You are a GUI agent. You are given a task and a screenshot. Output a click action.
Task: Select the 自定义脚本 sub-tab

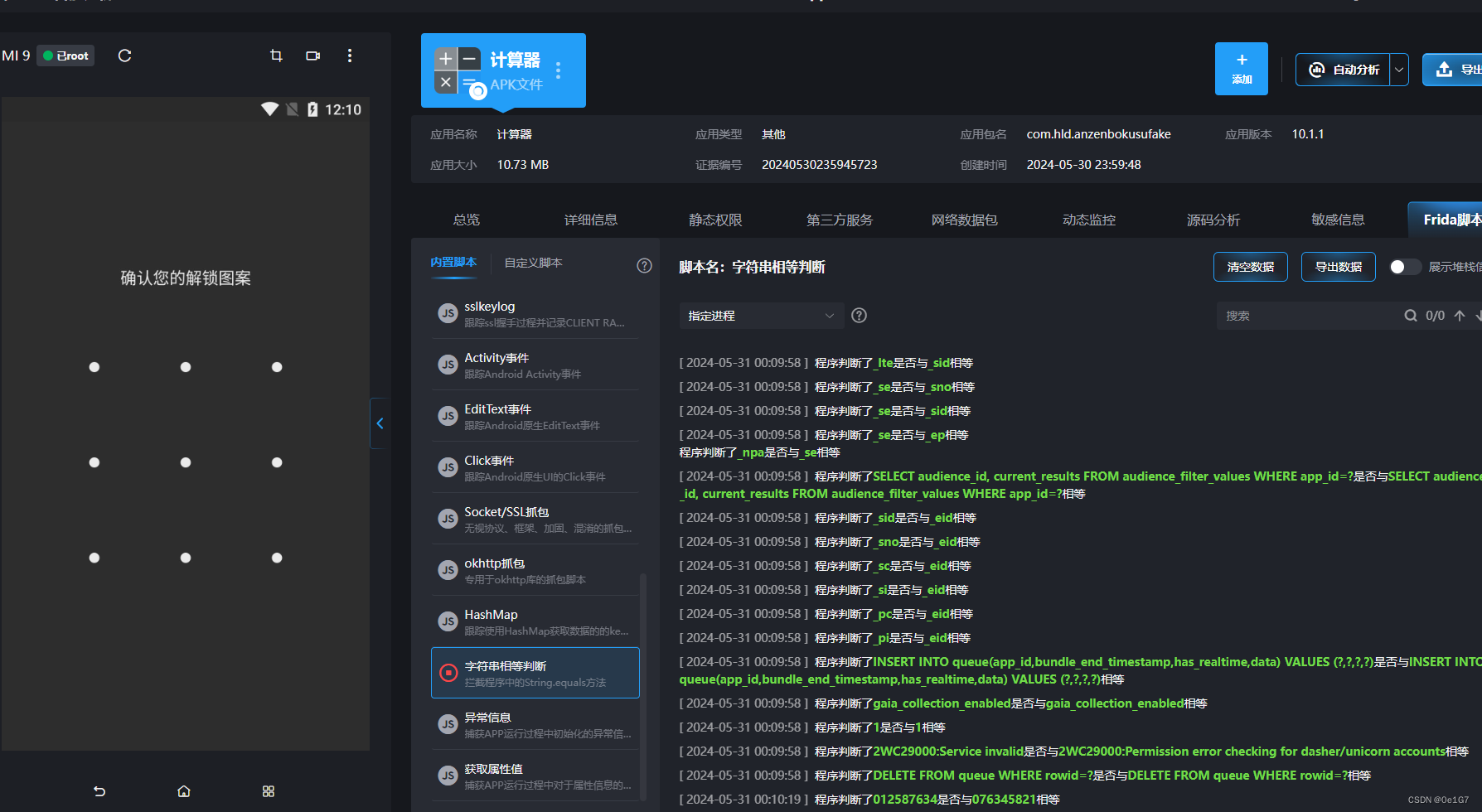tap(533, 263)
